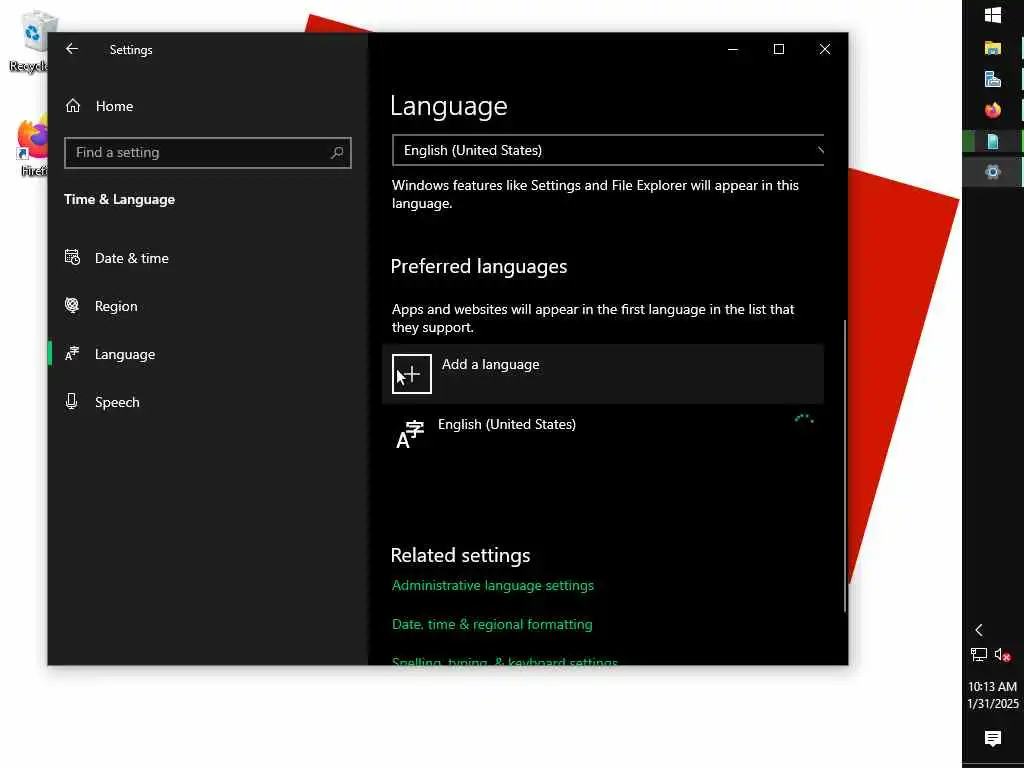Click the muted volume tray icon
The image size is (1024, 768).
[1002, 654]
